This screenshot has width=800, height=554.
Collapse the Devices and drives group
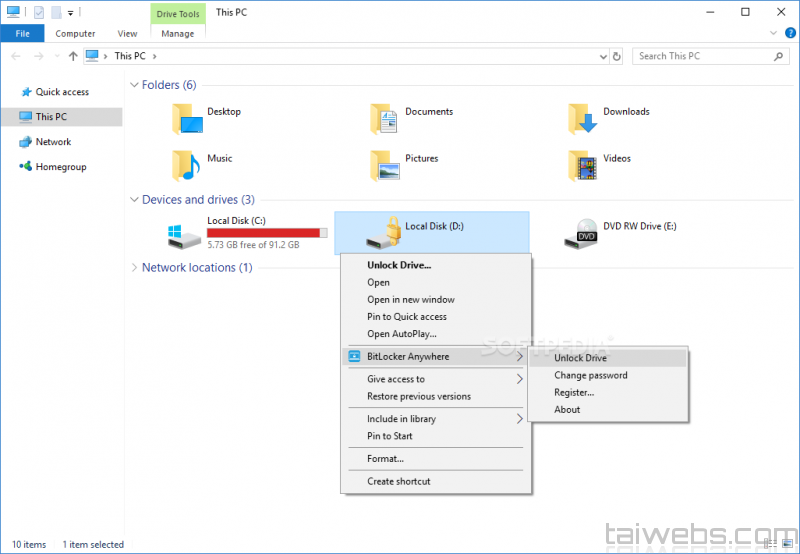[135, 200]
